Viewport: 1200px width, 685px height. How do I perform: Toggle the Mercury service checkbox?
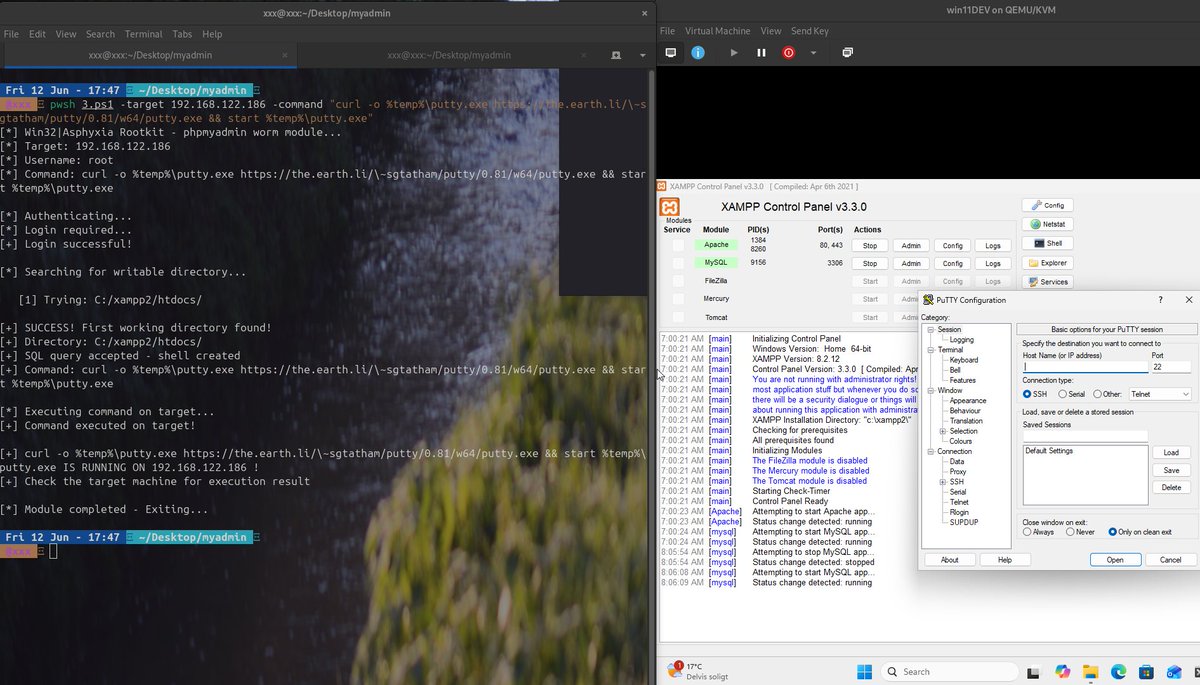point(679,299)
